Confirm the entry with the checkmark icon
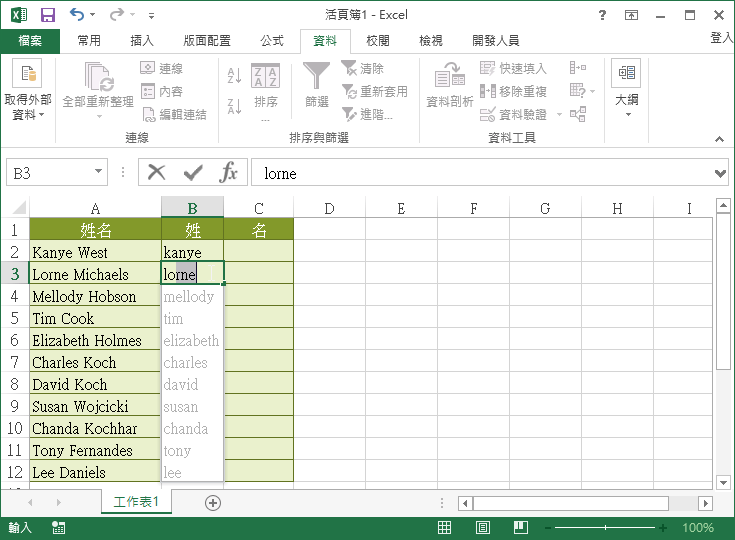Viewport: 735px width, 540px height. [x=193, y=172]
